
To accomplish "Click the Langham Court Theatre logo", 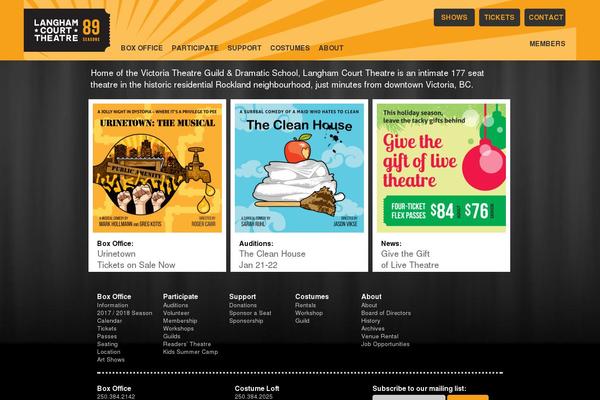I will [x=67, y=30].
